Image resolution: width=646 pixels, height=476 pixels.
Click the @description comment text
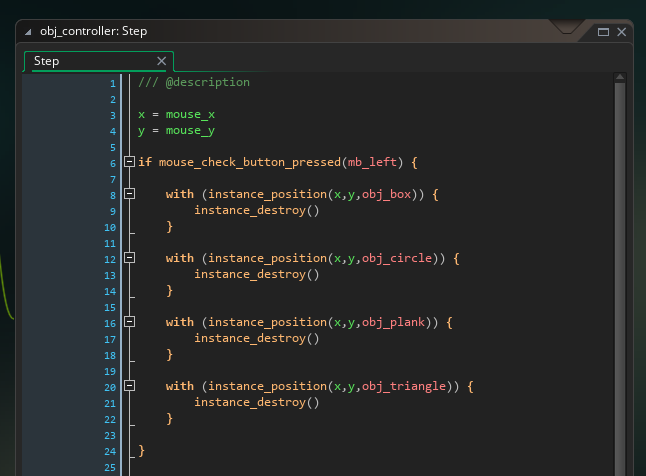click(x=207, y=82)
